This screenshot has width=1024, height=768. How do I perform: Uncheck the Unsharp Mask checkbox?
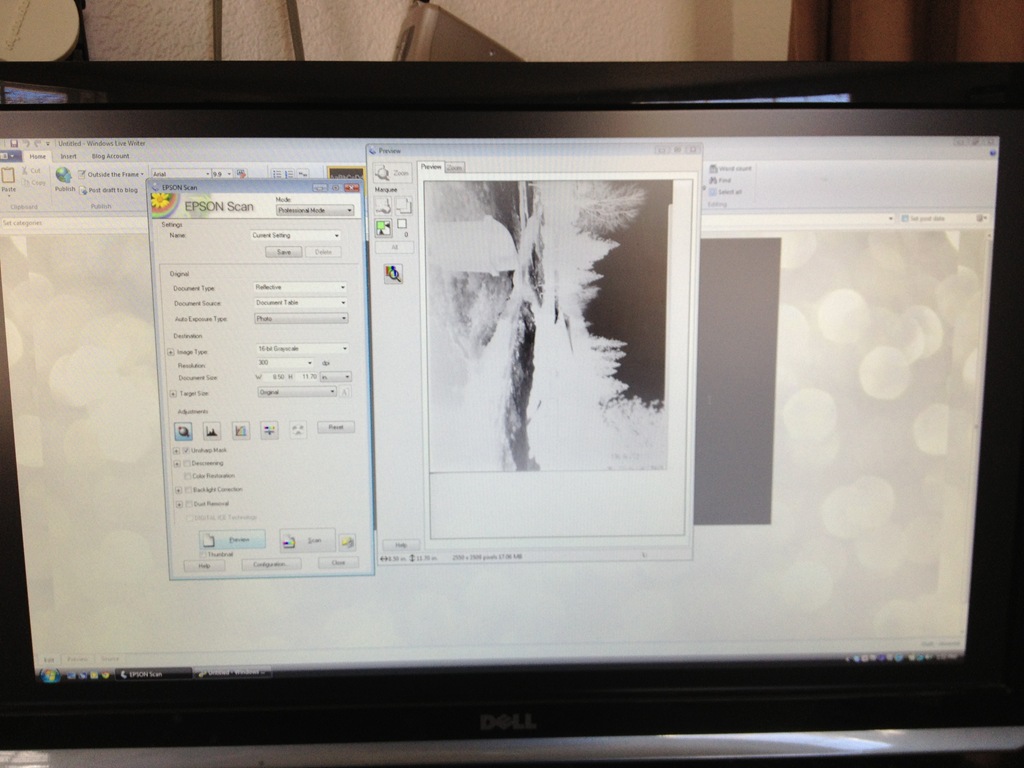coord(186,451)
